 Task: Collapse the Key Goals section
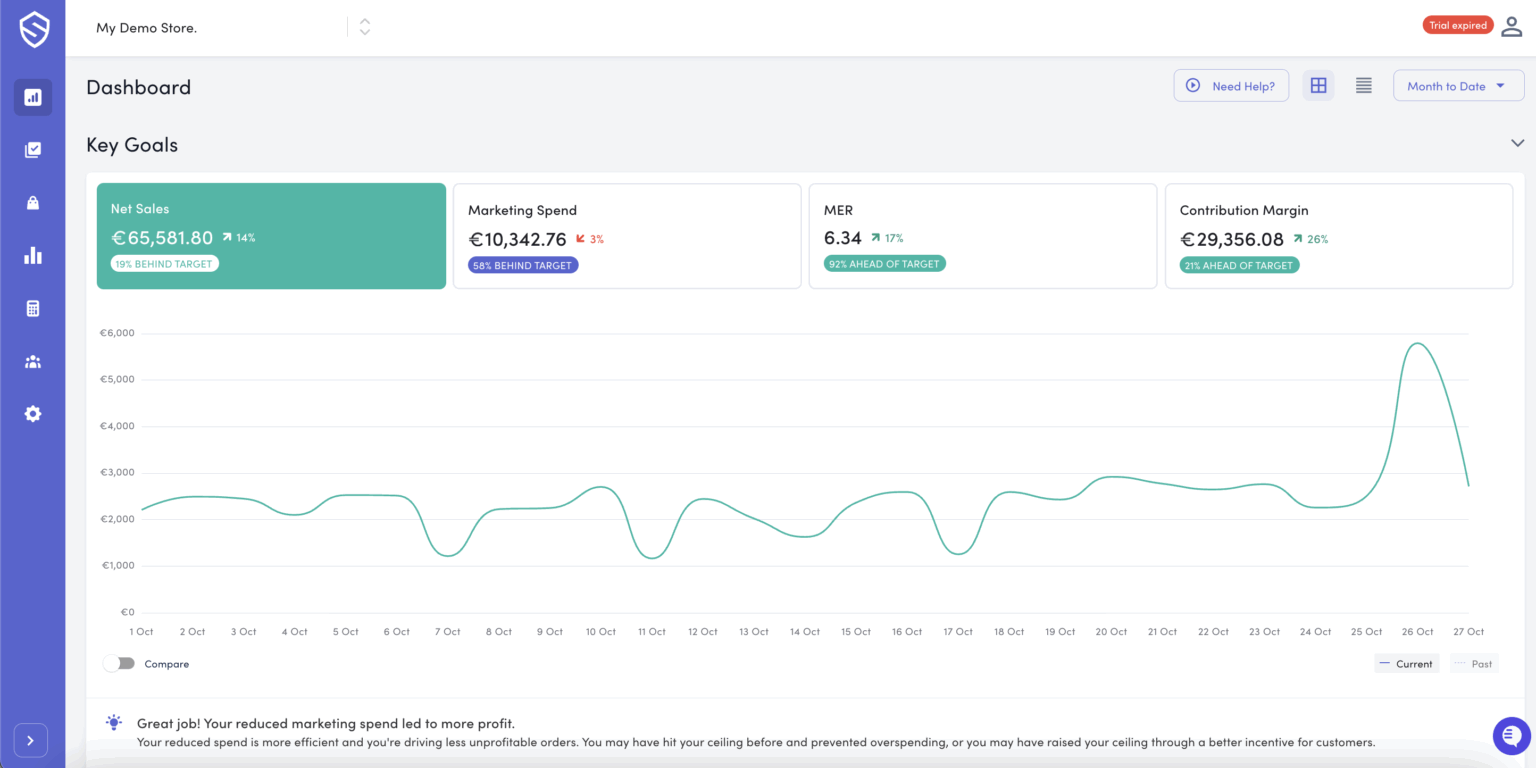click(1518, 143)
